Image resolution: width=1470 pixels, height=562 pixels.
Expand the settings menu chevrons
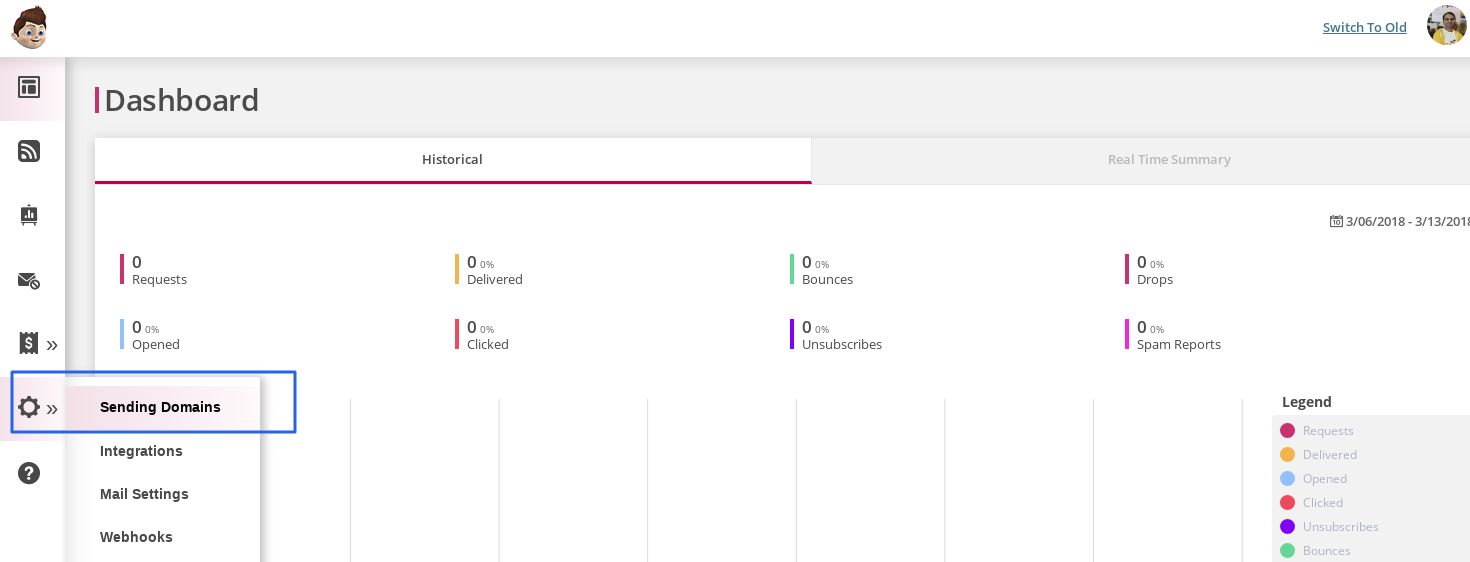(x=52, y=409)
